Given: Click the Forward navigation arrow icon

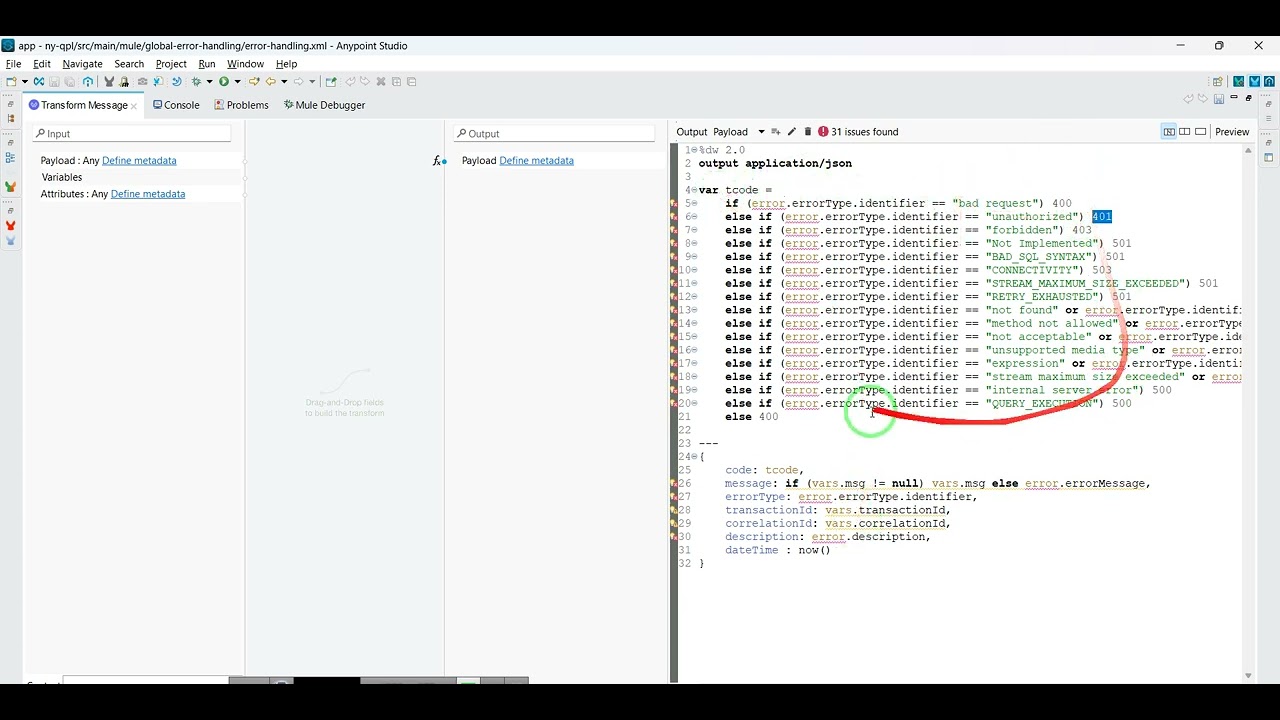Looking at the screenshot, I should click(x=299, y=82).
